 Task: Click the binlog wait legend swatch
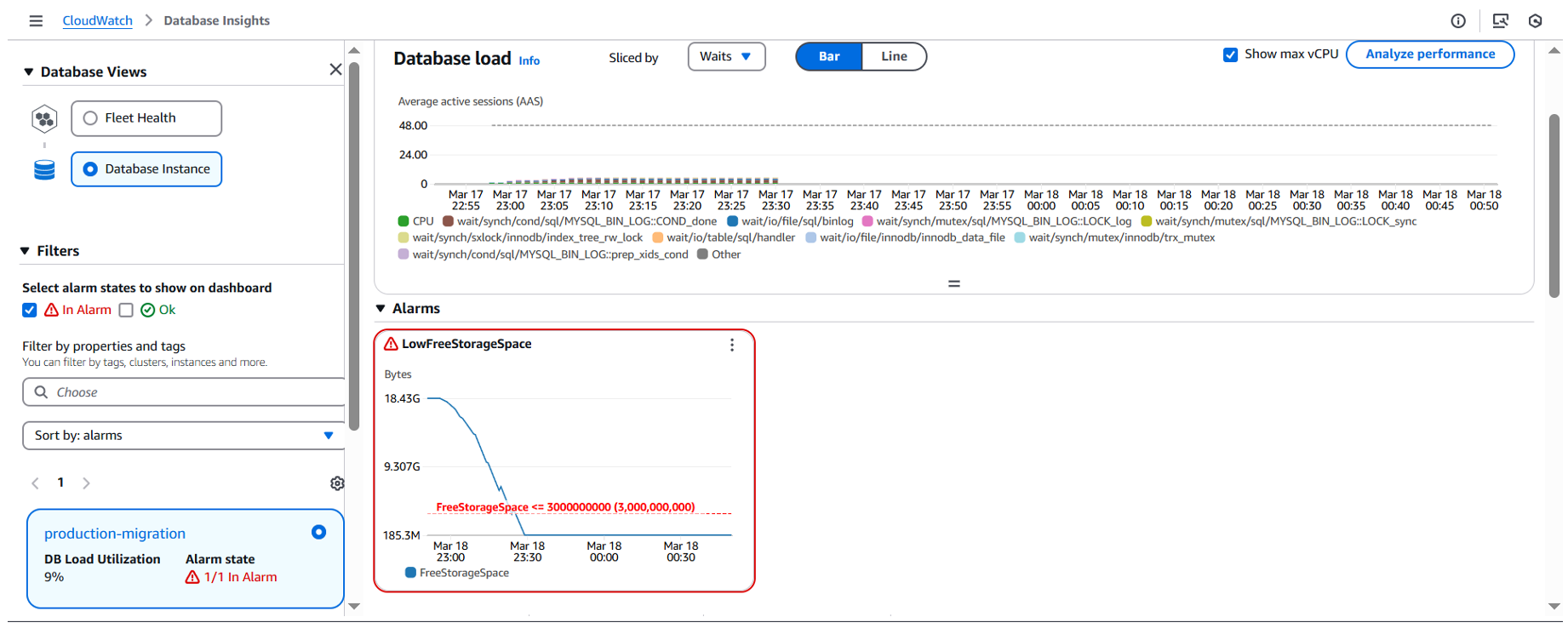point(732,221)
